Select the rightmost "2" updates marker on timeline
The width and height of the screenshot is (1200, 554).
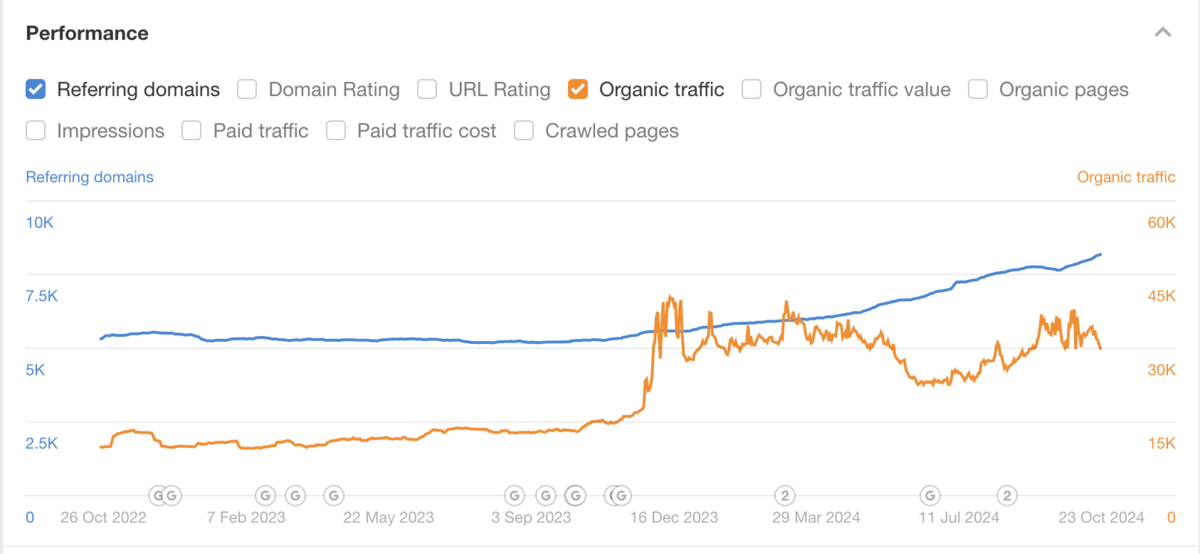coord(1008,495)
